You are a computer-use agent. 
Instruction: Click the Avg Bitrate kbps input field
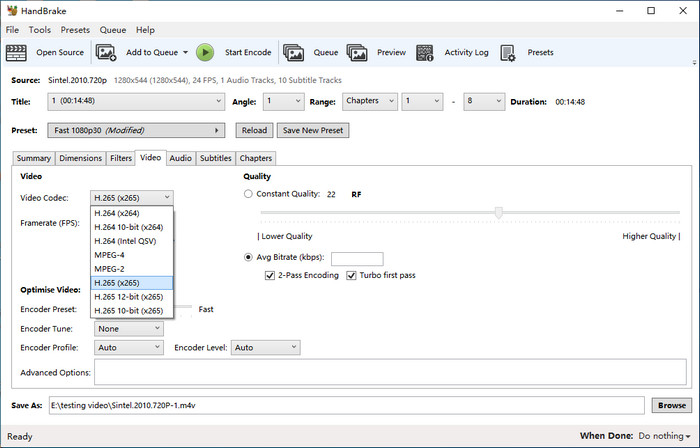tap(357, 259)
